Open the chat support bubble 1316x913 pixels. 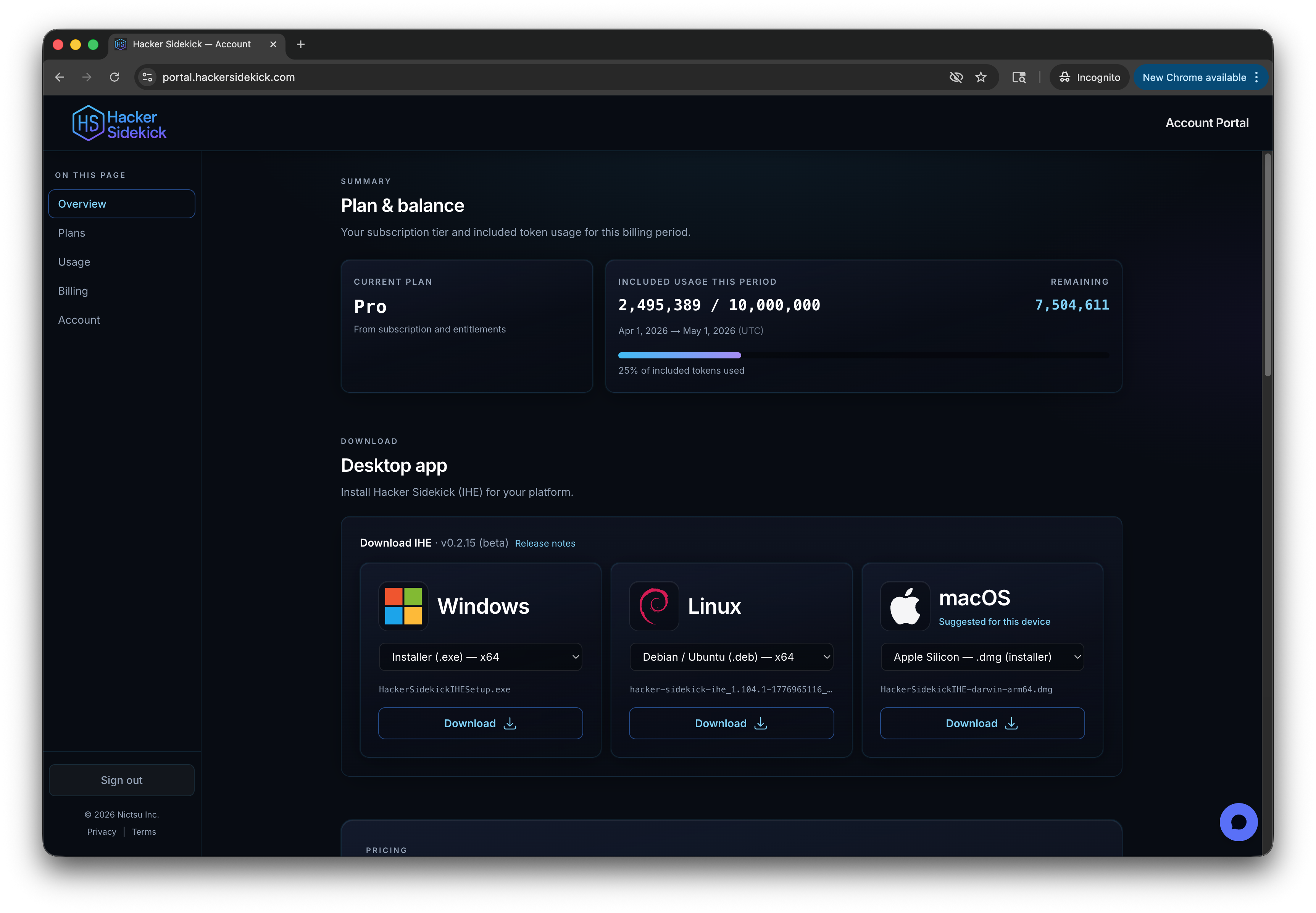tap(1238, 821)
